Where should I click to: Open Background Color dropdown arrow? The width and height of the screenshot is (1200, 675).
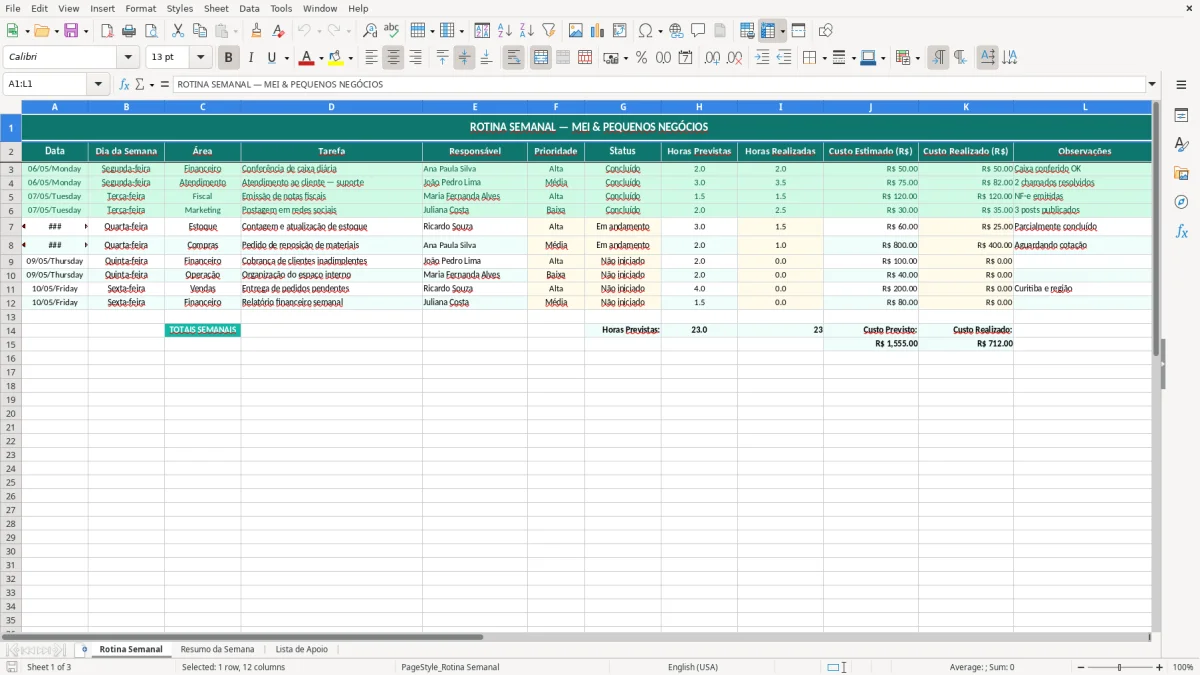[351, 58]
